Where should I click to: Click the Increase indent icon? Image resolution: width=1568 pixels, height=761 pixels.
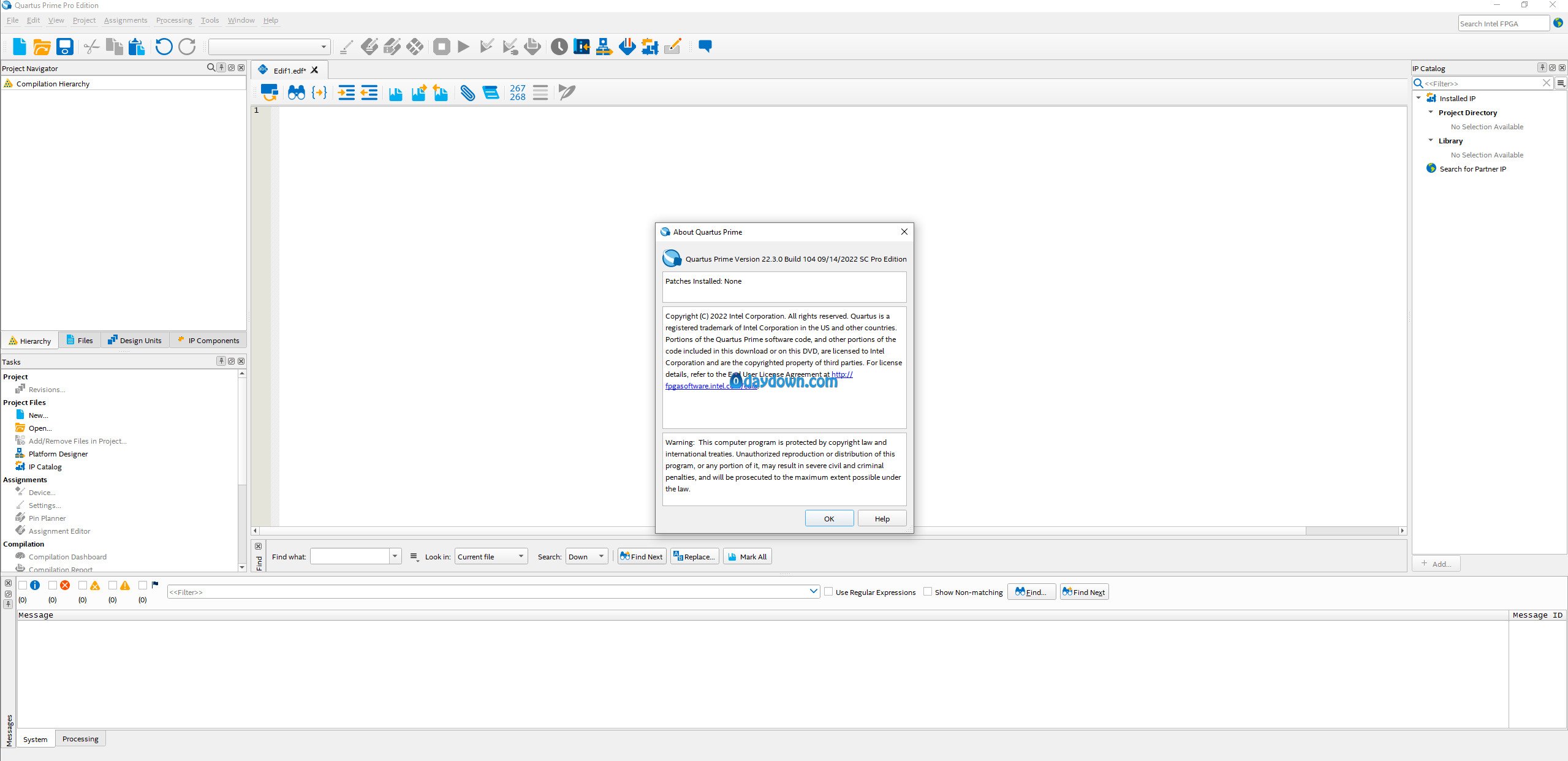point(346,93)
